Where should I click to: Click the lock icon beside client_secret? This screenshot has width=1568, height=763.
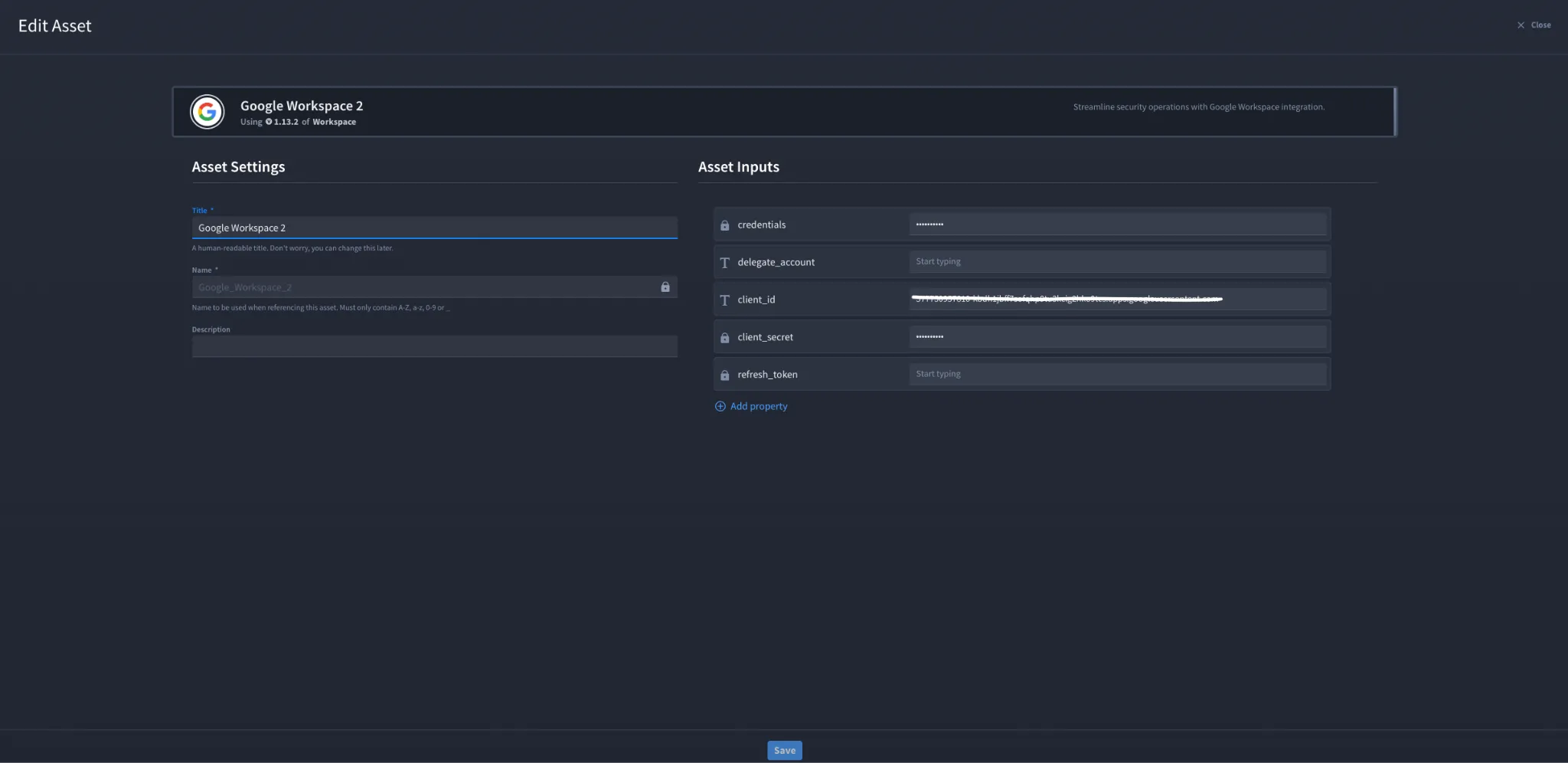click(x=724, y=338)
